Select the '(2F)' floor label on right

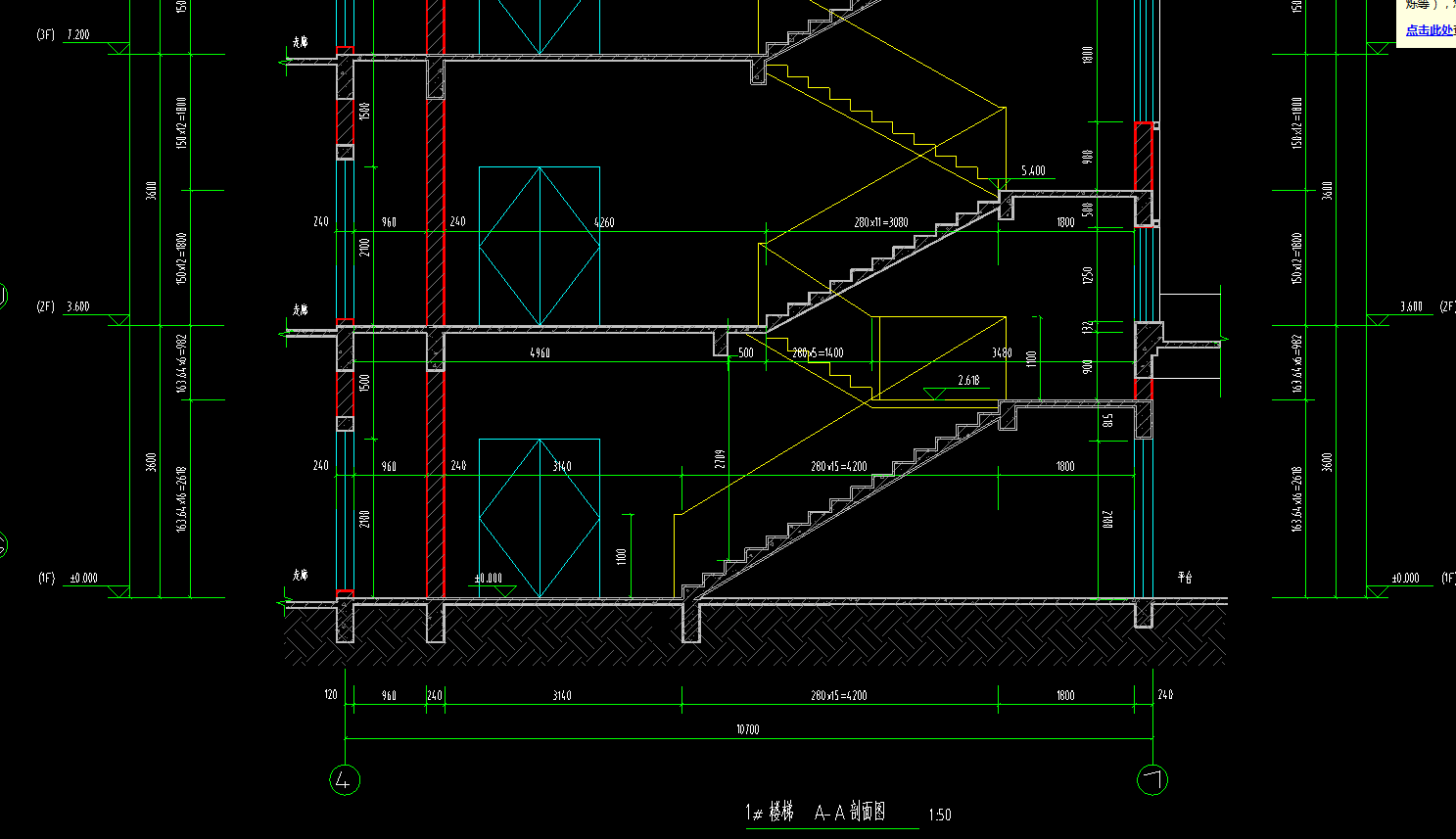[x=1447, y=306]
